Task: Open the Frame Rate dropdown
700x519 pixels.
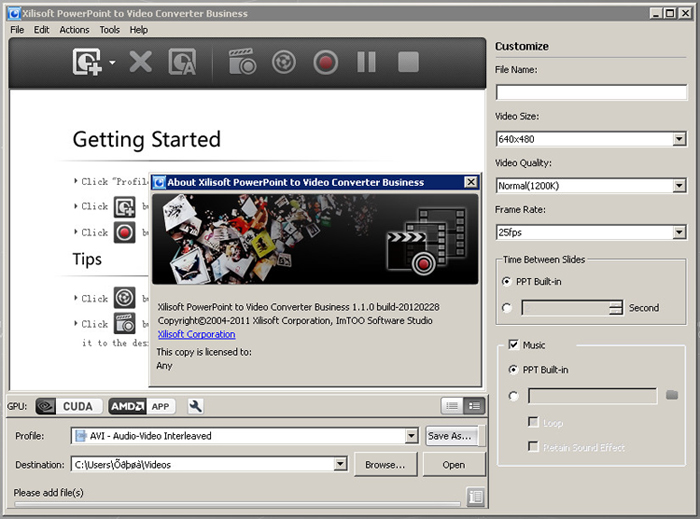Action: [x=679, y=232]
